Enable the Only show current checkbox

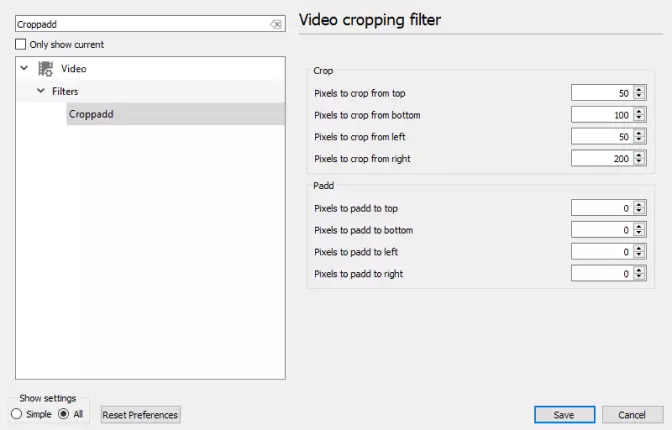pyautogui.click(x=20, y=44)
